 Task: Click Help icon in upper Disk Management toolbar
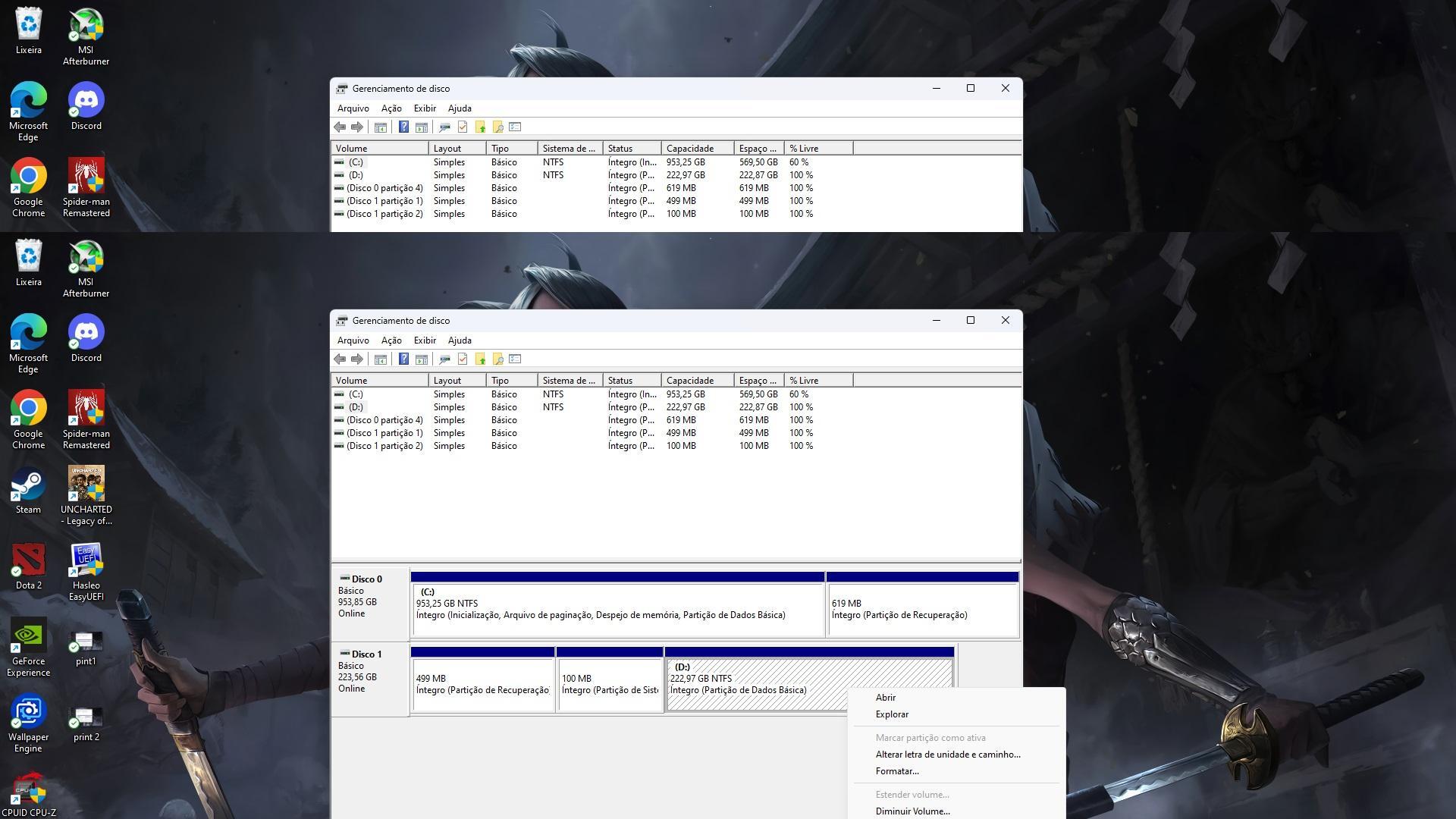403,127
